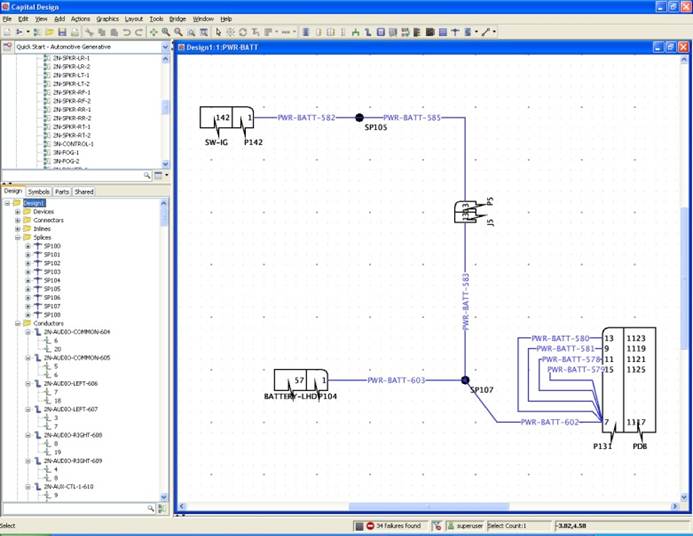Image resolution: width=693 pixels, height=536 pixels.
Task: Click the green connector symbol toolbar icon
Action: [x=355, y=32]
